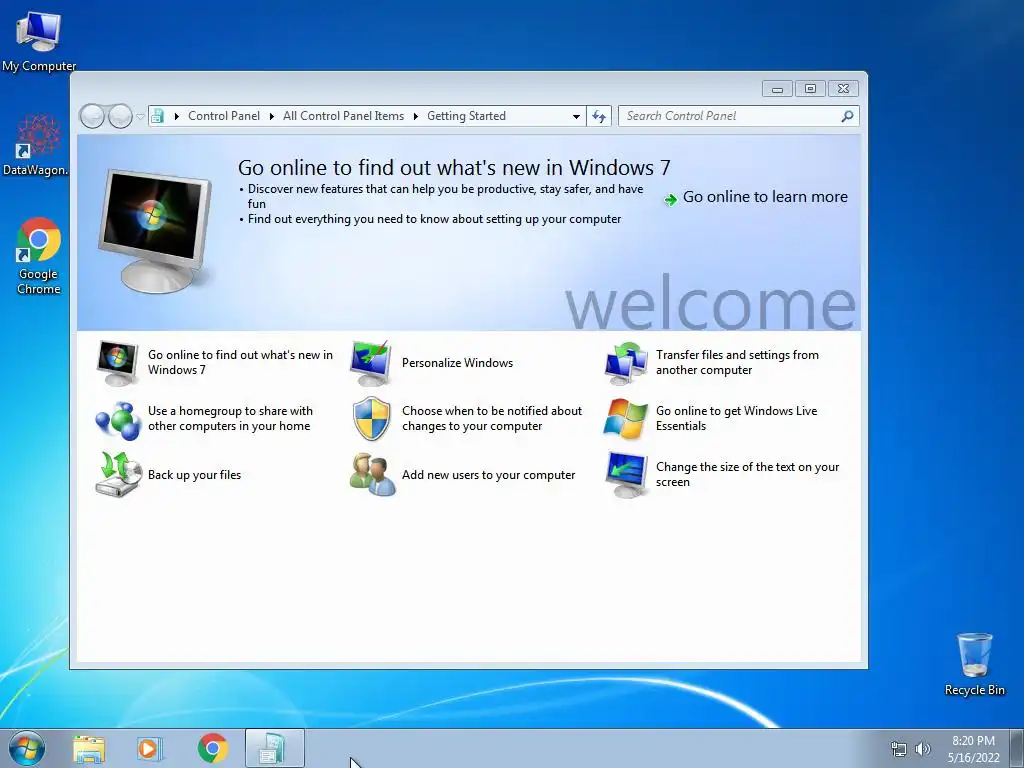Open Personalize Windows
This screenshot has width=1024, height=768.
coord(457,363)
